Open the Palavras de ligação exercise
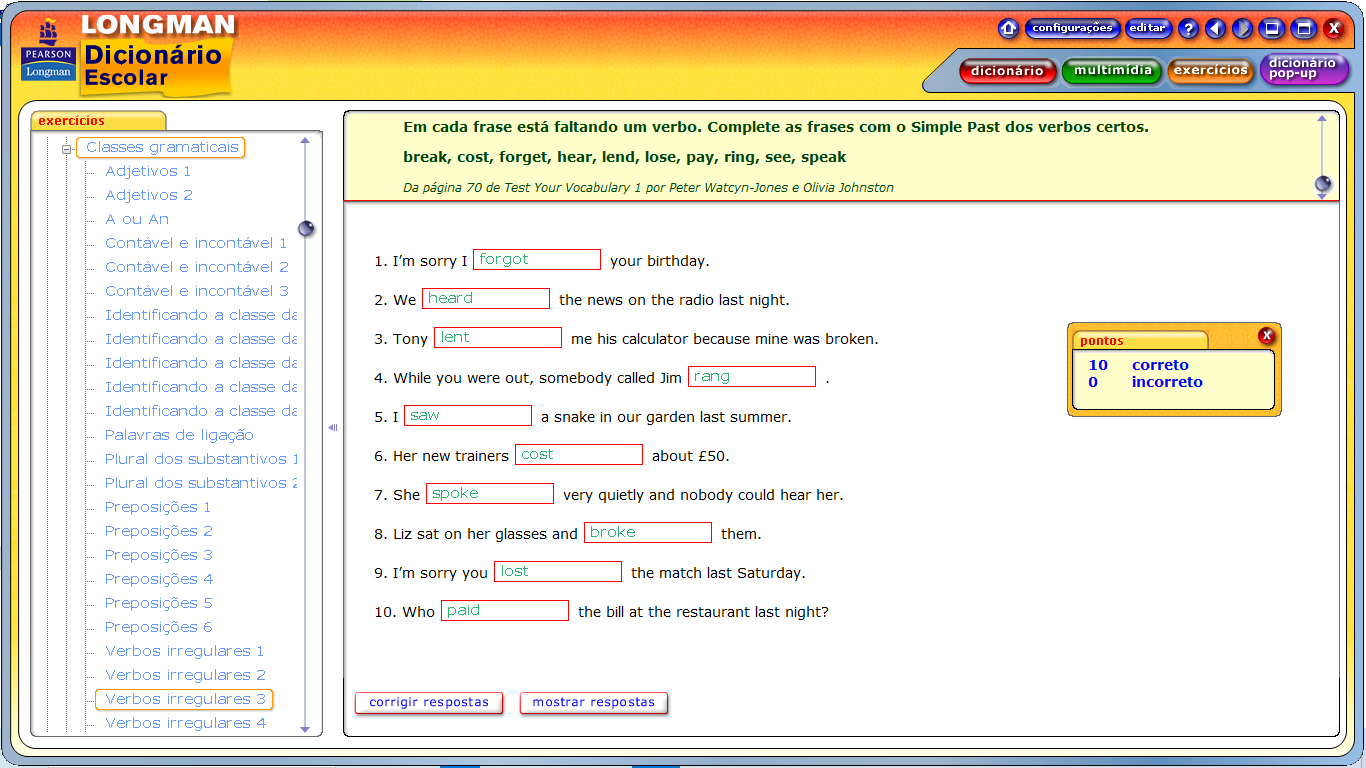The height and width of the screenshot is (768, 1366). [x=179, y=435]
